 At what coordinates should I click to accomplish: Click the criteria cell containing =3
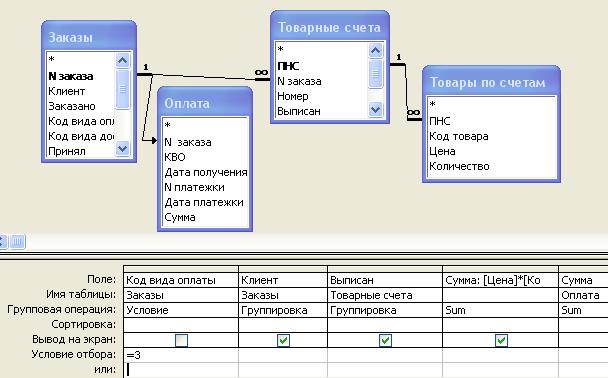pyautogui.click(x=181, y=355)
